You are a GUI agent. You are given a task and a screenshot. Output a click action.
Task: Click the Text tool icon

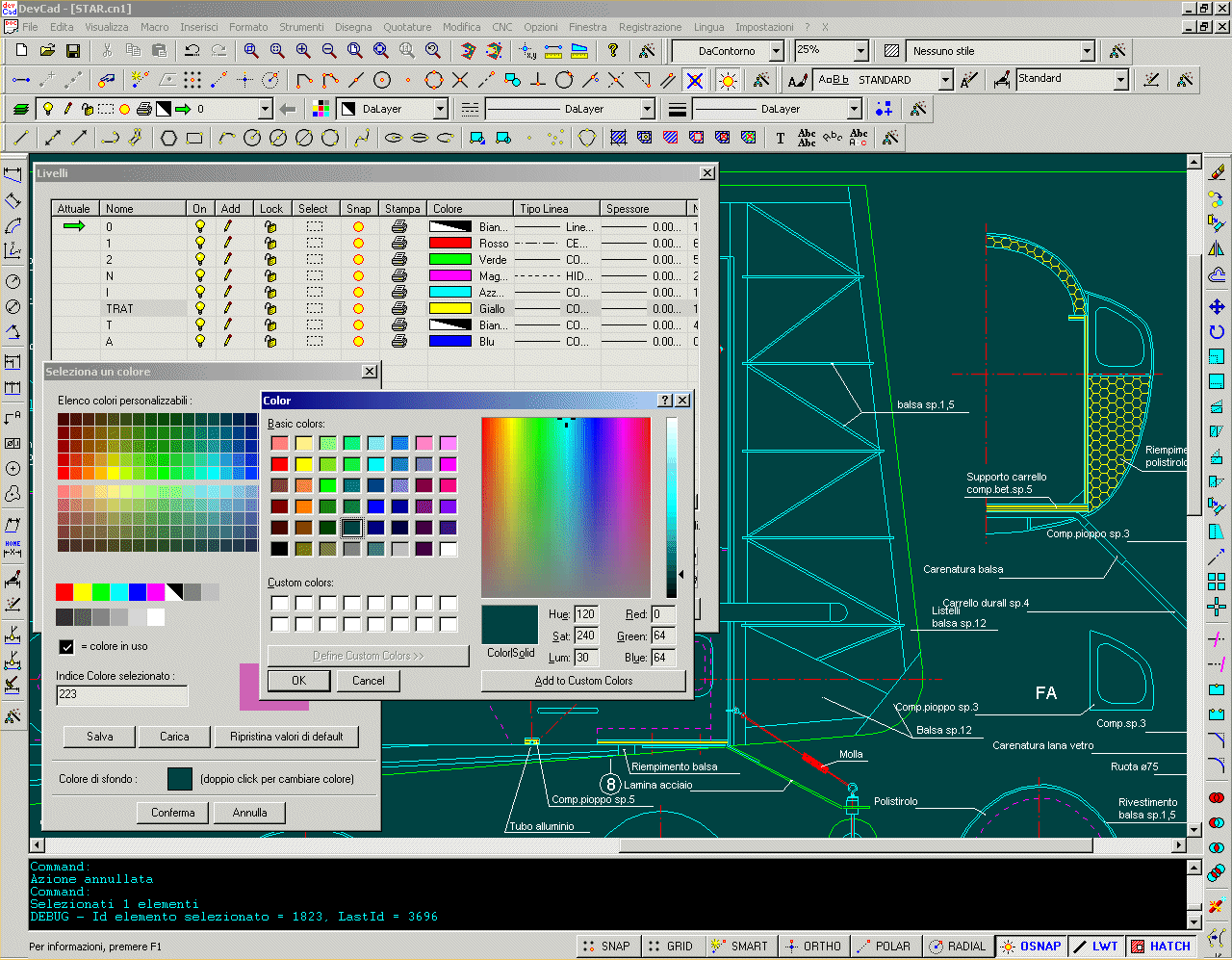[779, 138]
